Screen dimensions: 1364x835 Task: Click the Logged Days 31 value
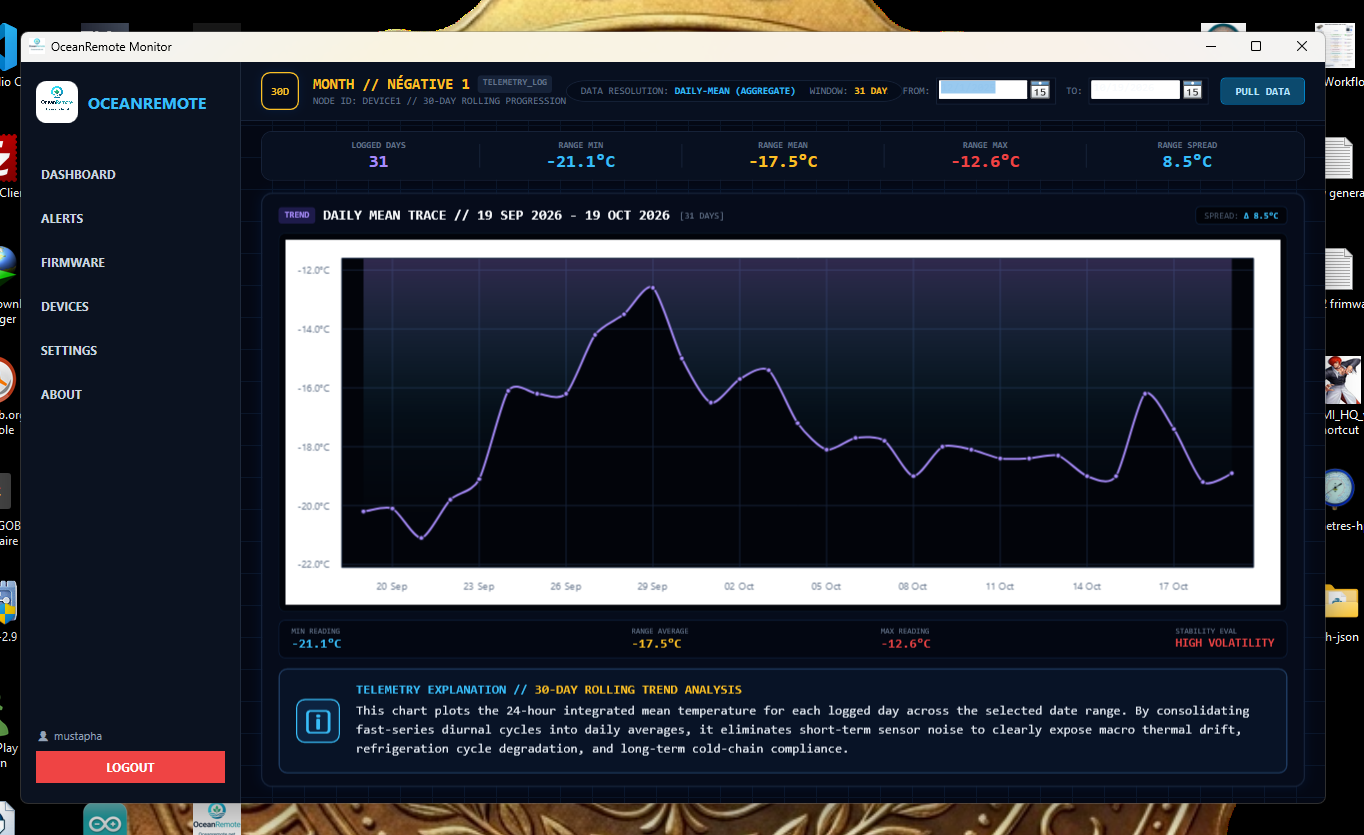[x=378, y=161]
